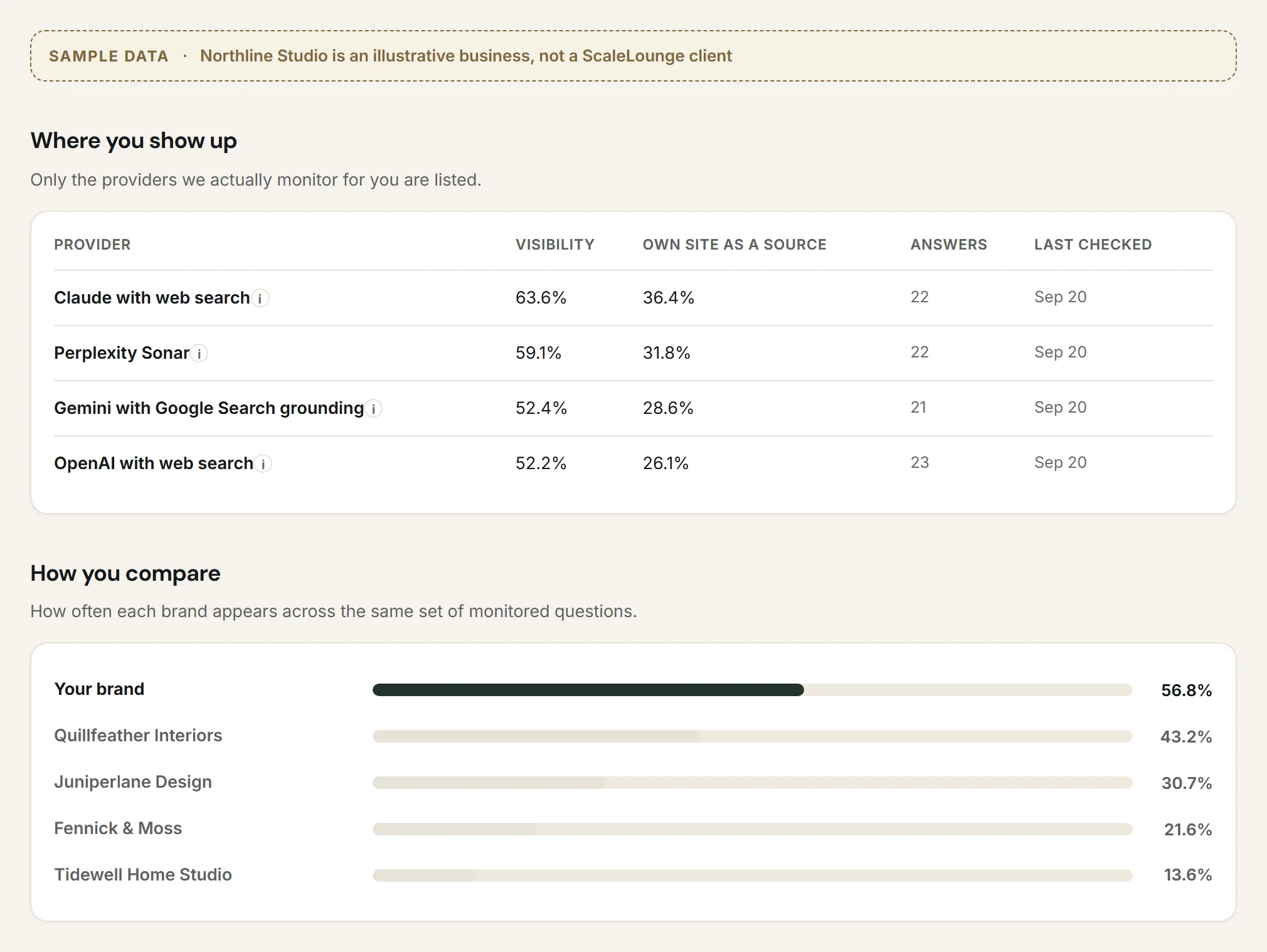Select the Sep 20 date in Gemini row
The image size is (1267, 952).
[1060, 408]
